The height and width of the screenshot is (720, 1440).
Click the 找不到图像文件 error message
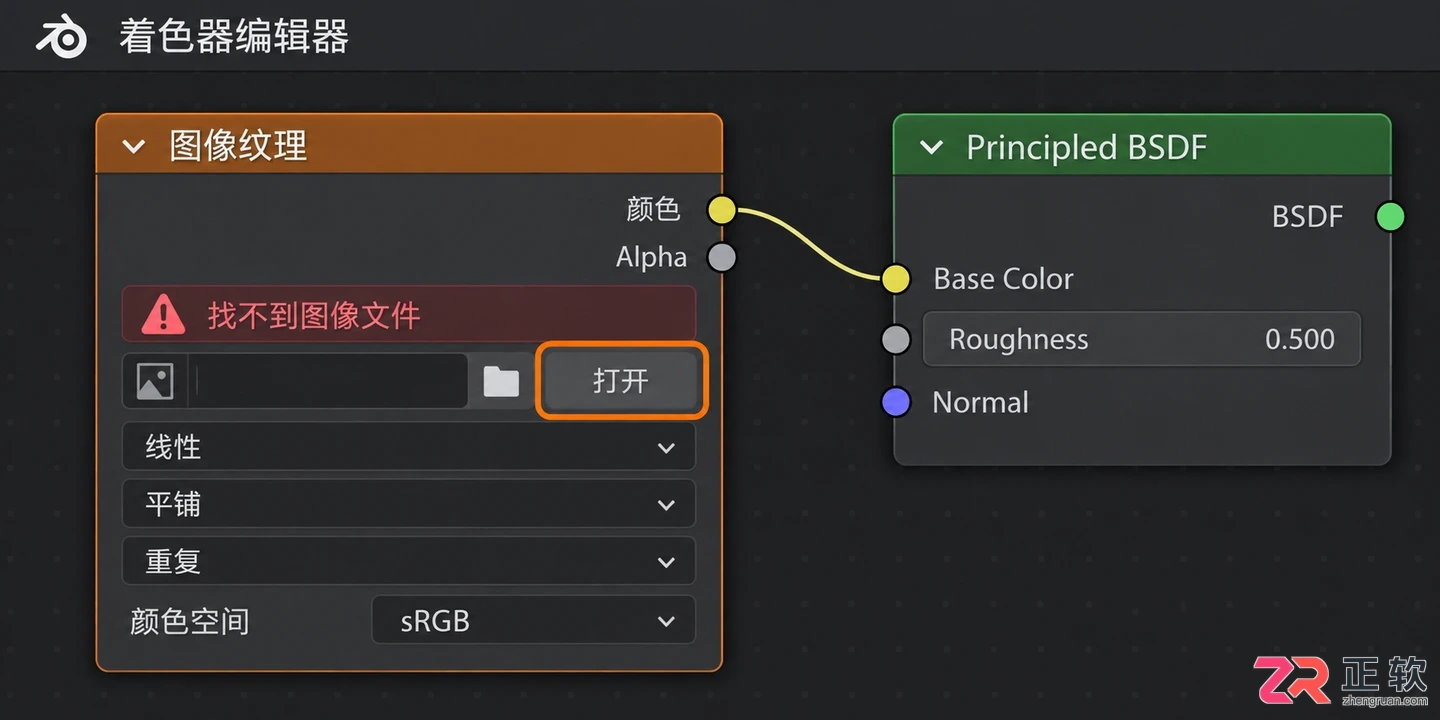(314, 316)
